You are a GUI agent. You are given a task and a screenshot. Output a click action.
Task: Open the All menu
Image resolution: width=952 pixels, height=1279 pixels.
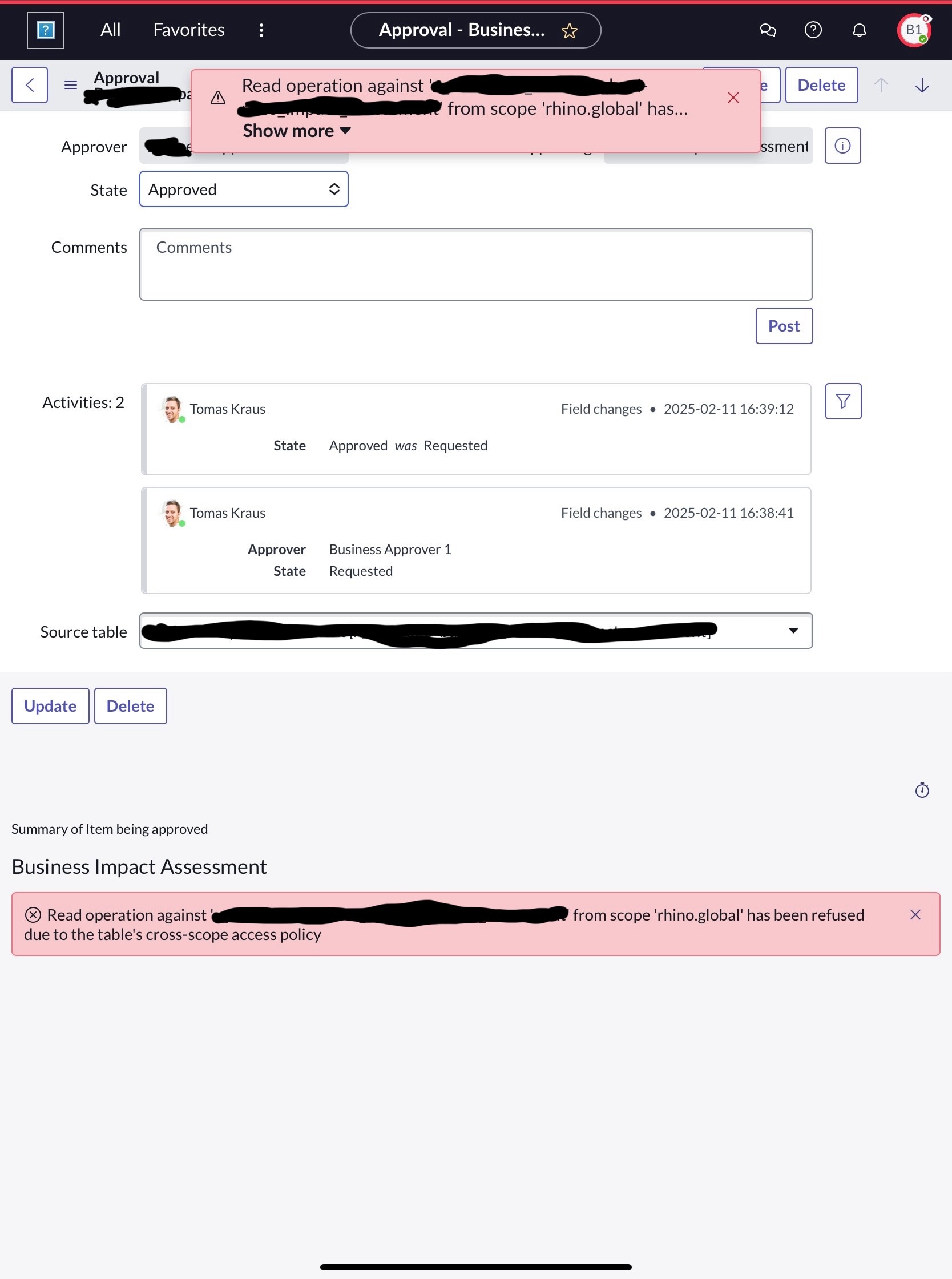click(110, 30)
